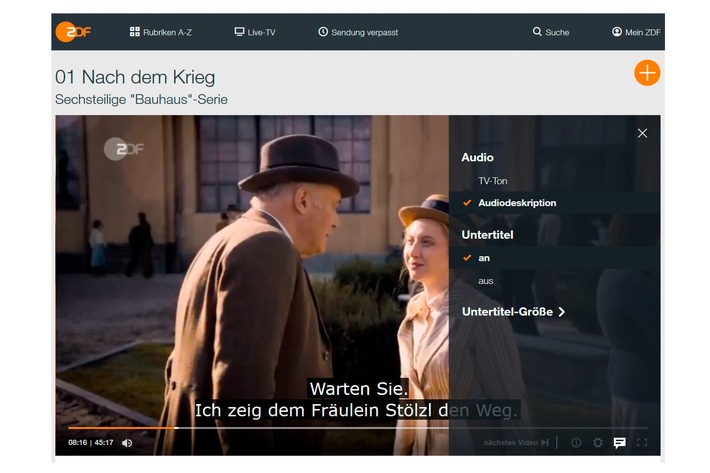Open Rubriken A-Z menu

pyautogui.click(x=161, y=32)
